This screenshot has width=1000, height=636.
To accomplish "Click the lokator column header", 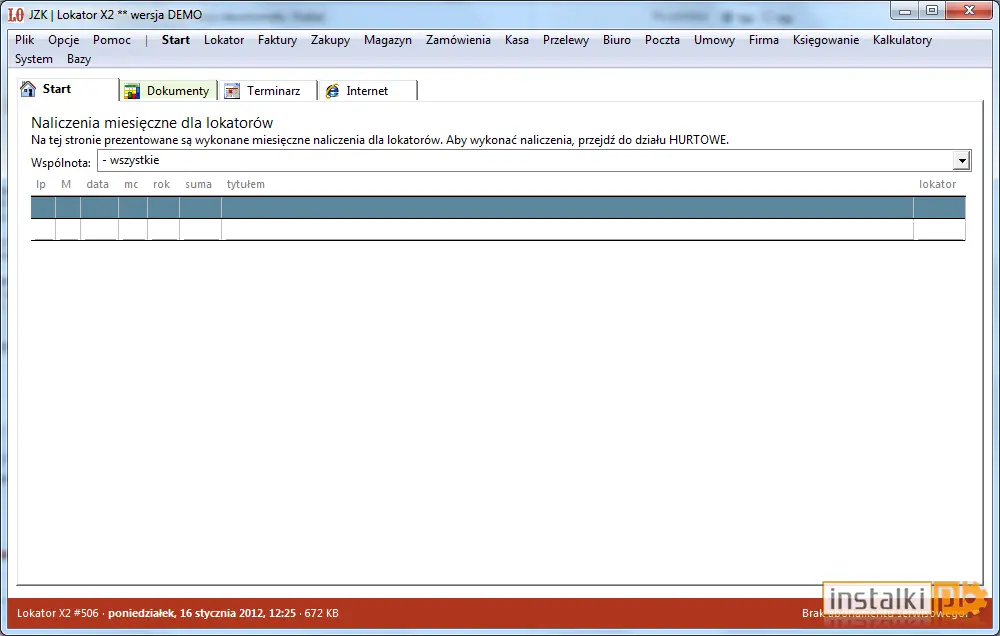I will click(938, 184).
